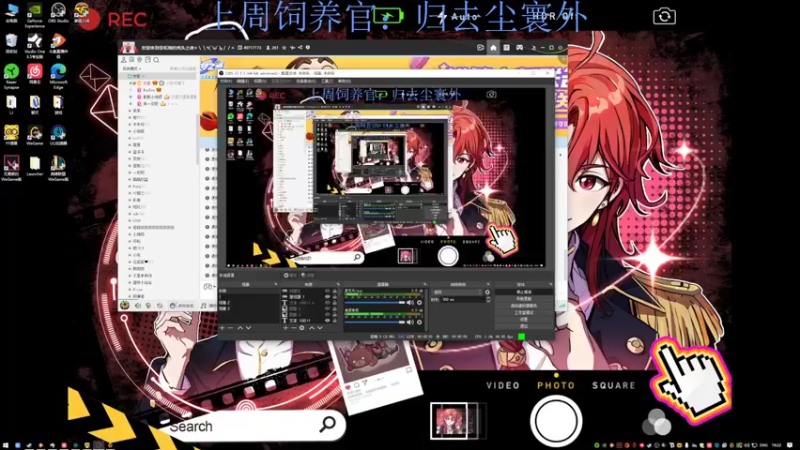The image size is (800, 450).
Task: Open the NetEase Cloud Music desktop shortcut
Action: [35, 74]
